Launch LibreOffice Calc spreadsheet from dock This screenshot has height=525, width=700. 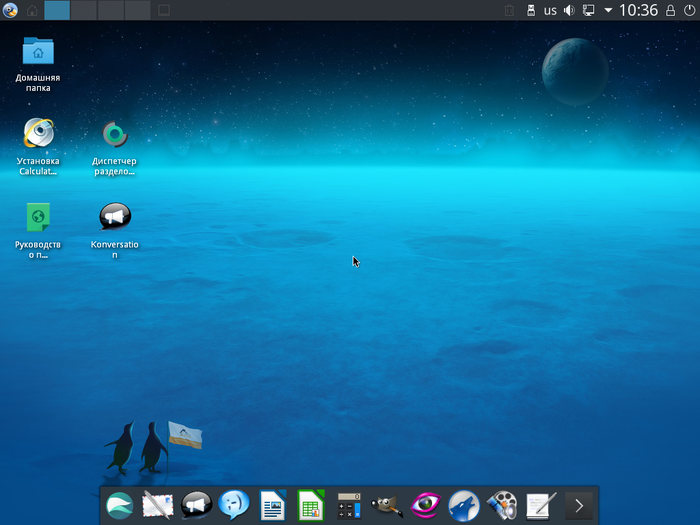[x=311, y=505]
